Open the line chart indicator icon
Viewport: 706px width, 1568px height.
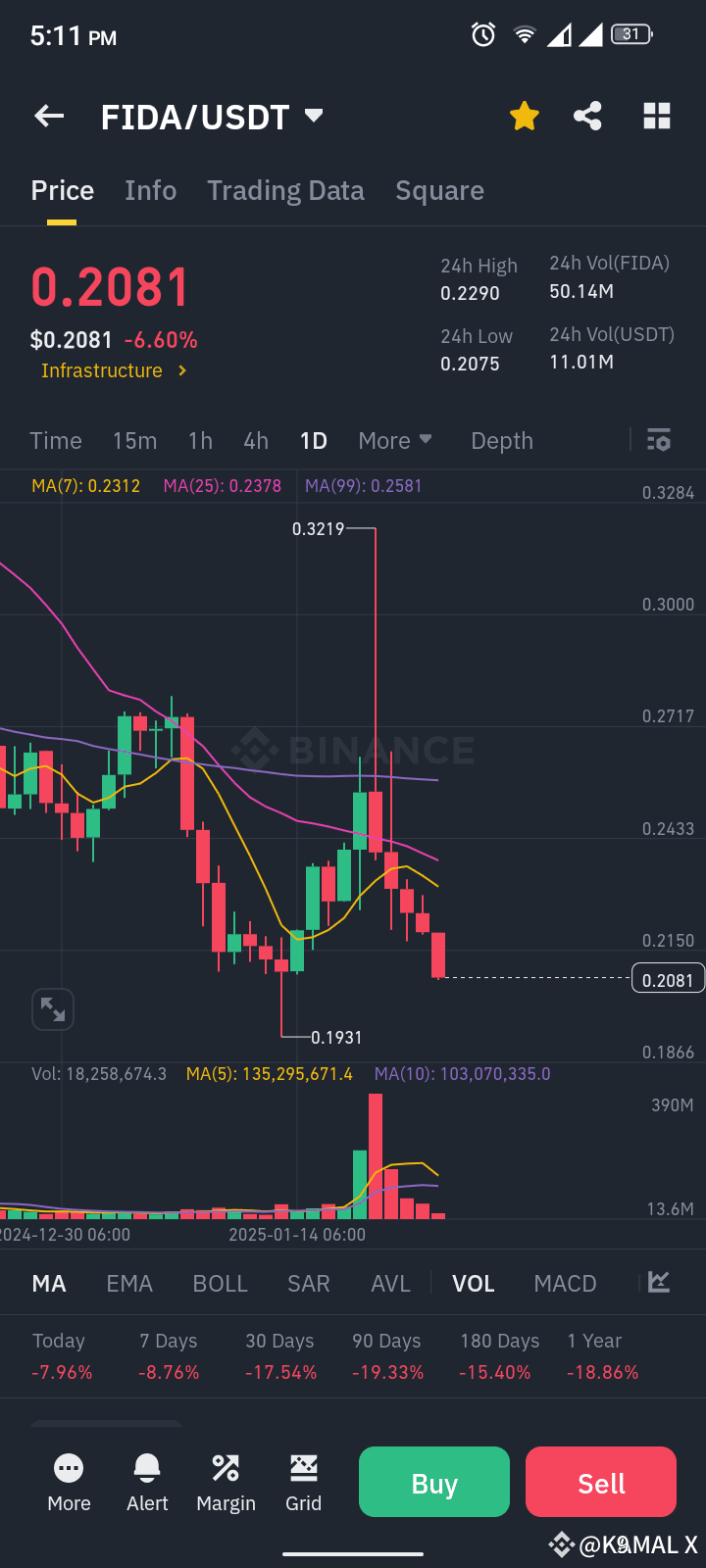click(658, 1282)
